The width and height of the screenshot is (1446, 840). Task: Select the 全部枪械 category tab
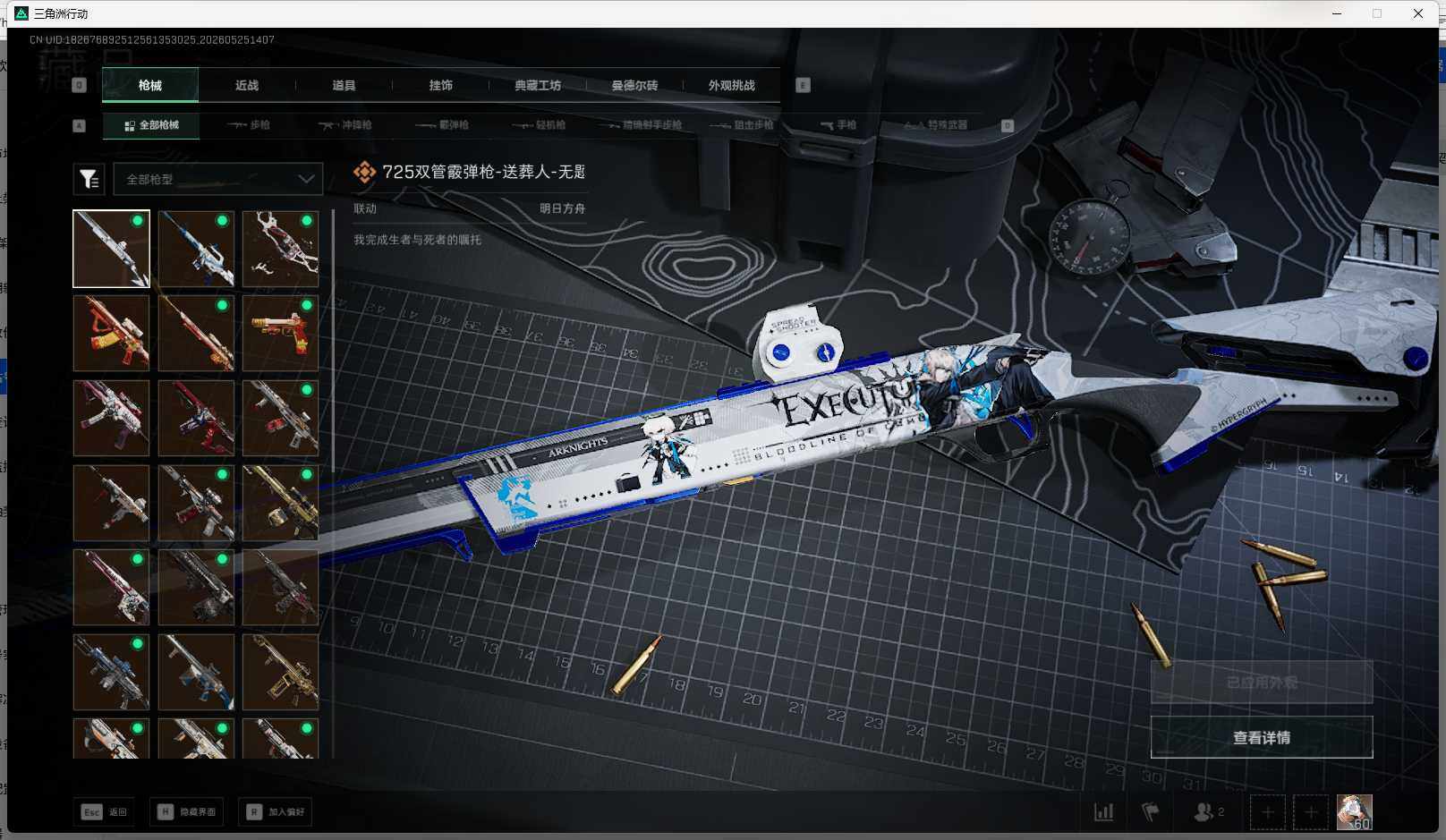151,125
